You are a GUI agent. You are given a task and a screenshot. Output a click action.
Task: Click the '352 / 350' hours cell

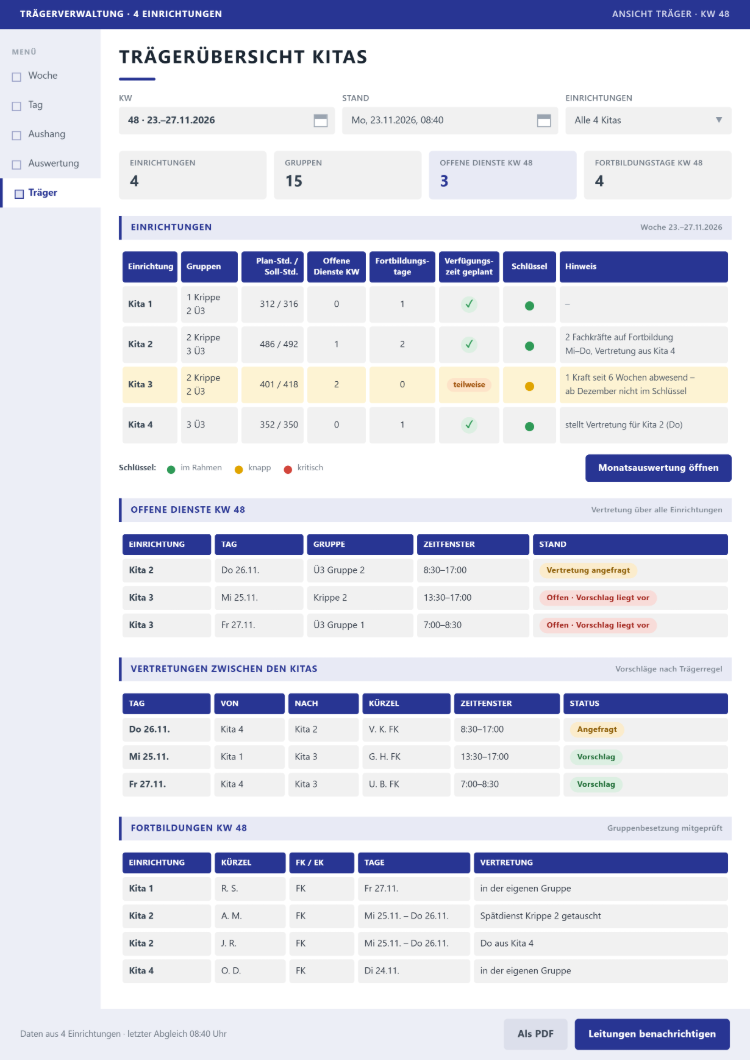273,425
